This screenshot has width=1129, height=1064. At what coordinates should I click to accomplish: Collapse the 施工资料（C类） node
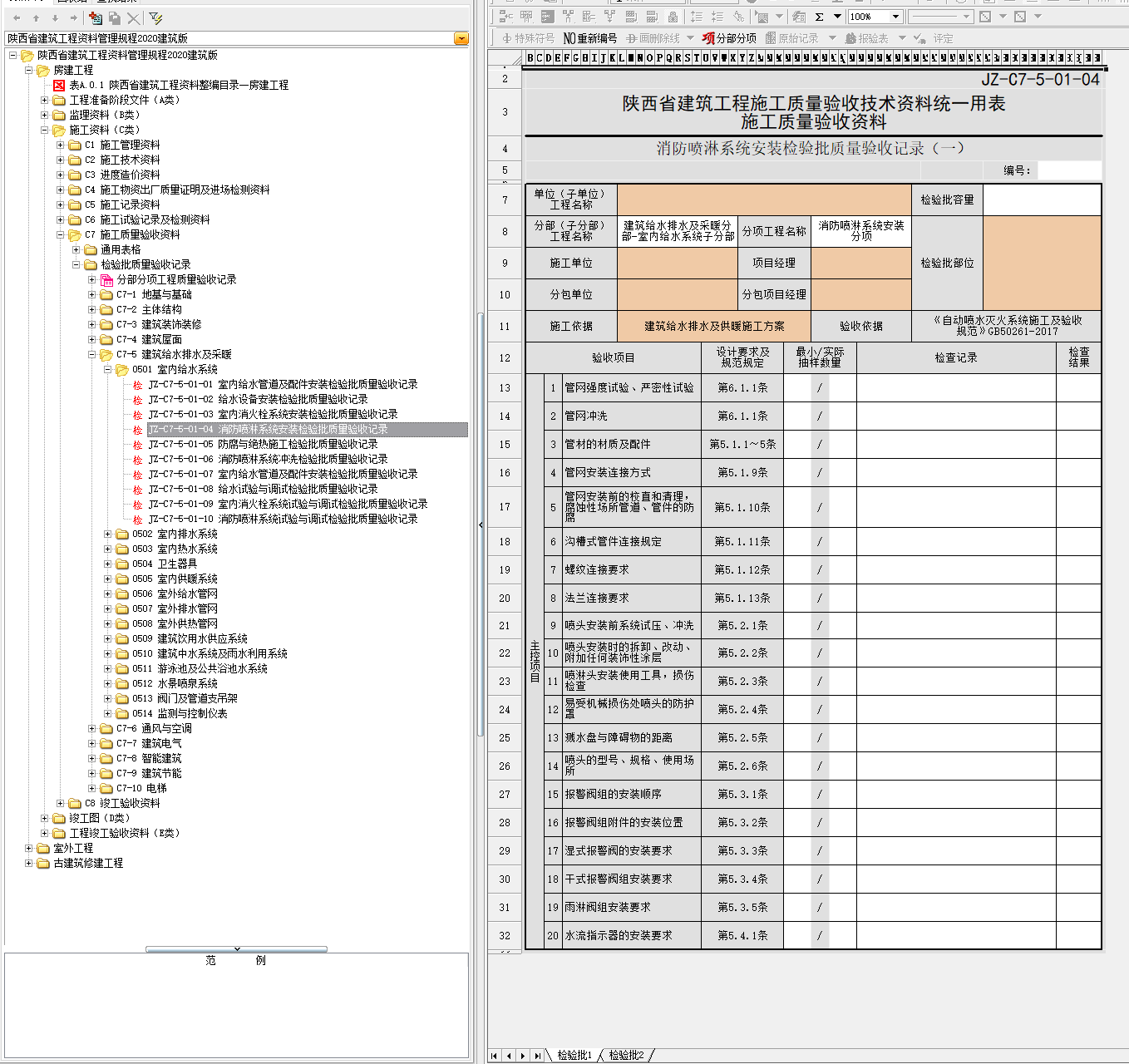tap(44, 130)
